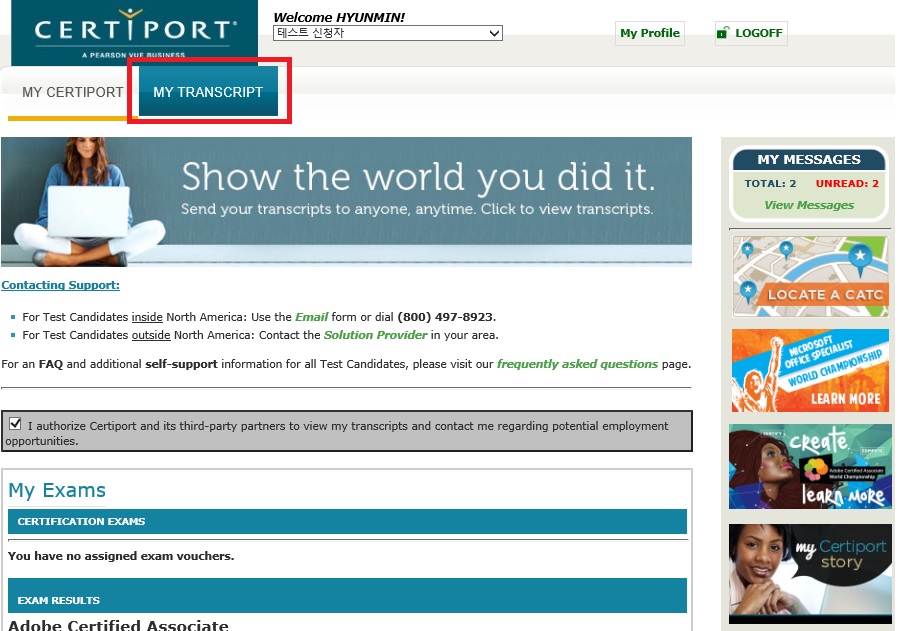
Task: Click the green lock icon beside LOGOFF
Action: [723, 33]
